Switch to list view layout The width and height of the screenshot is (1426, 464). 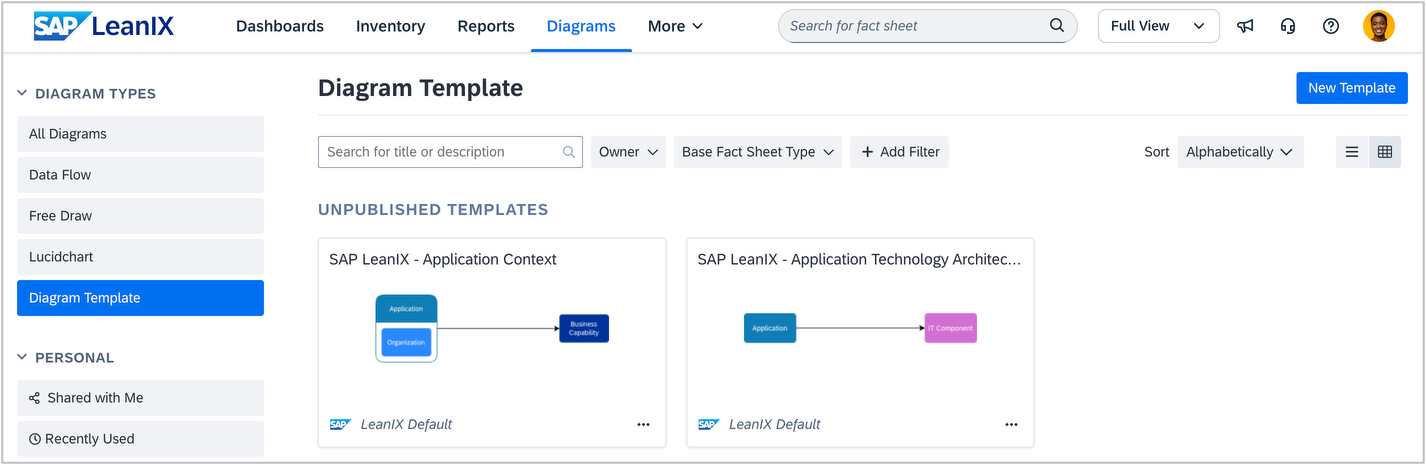click(x=1352, y=152)
